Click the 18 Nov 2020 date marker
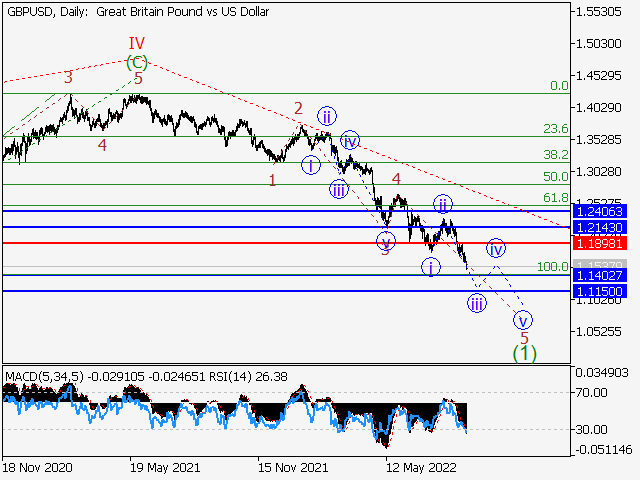The width and height of the screenshot is (640, 480). pyautogui.click(x=38, y=467)
